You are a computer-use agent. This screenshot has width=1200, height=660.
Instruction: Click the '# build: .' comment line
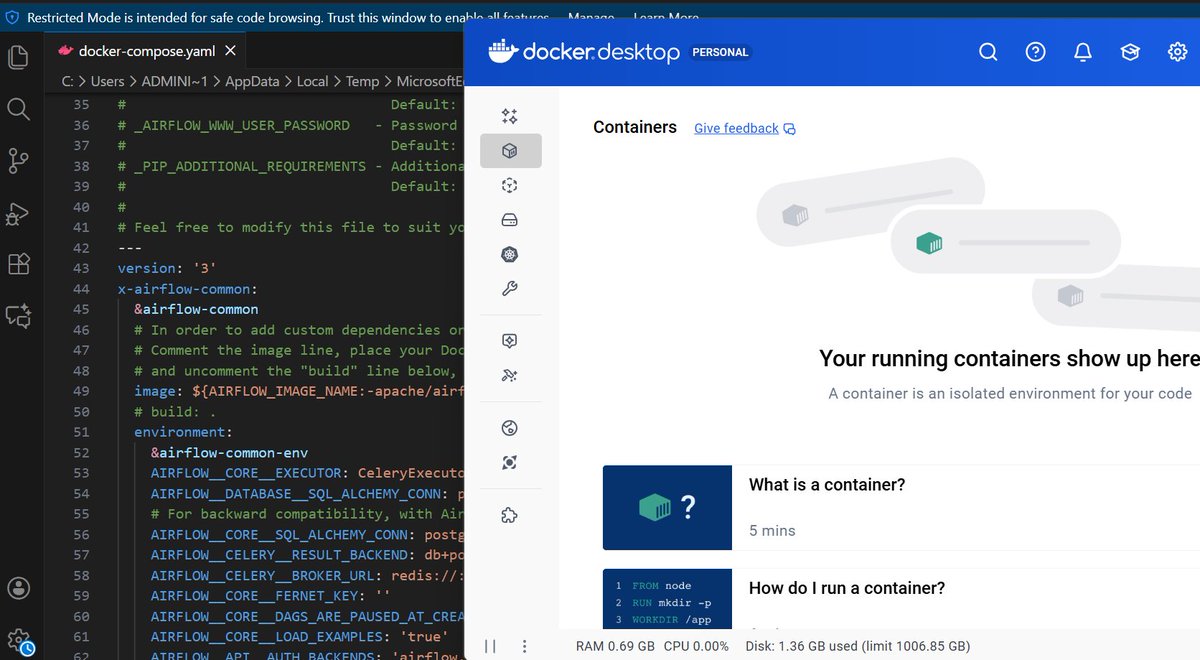[x=175, y=412]
